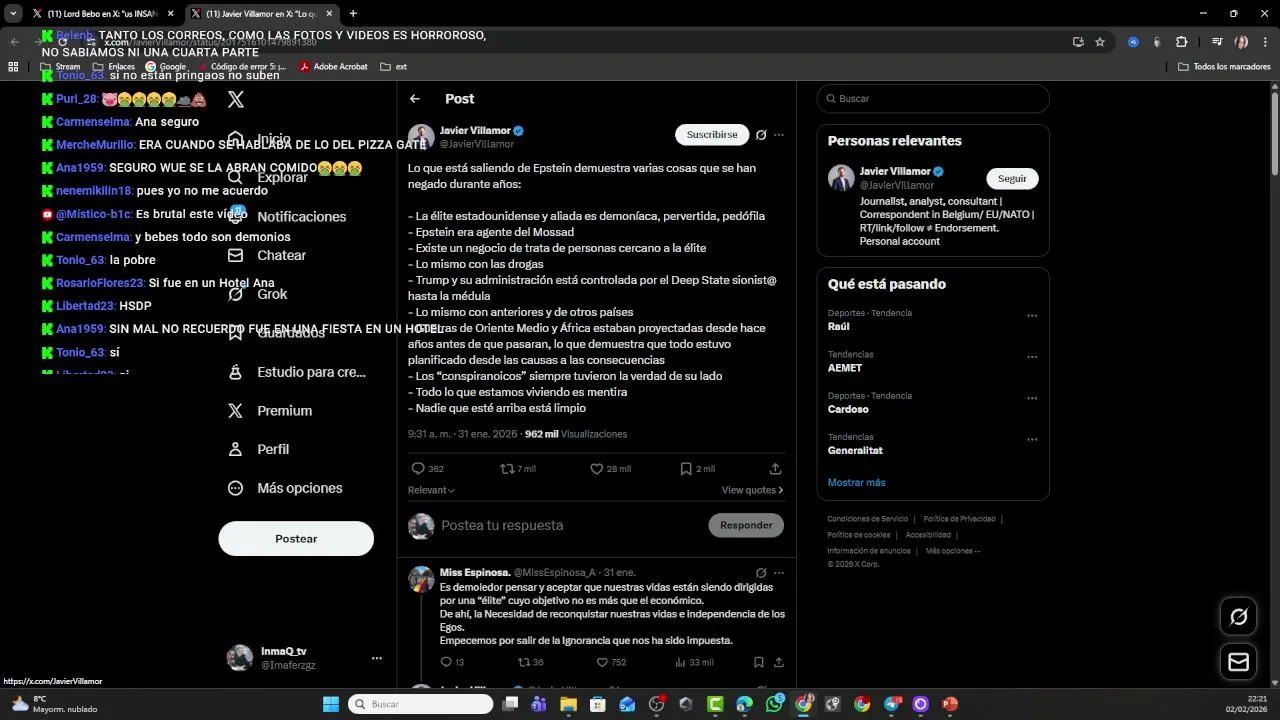1280x720 pixels.
Task: Click reply icon with 362 count
Action: pyautogui.click(x=428, y=468)
